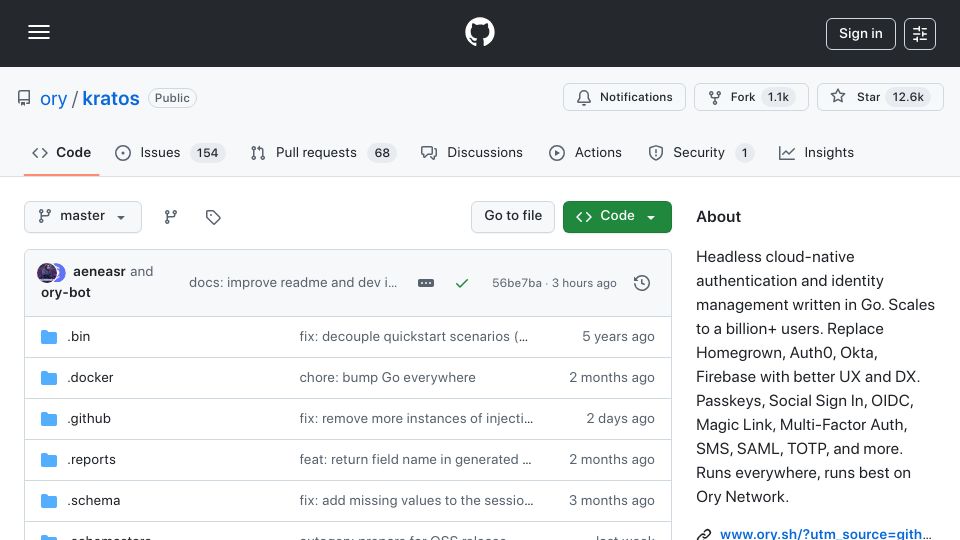This screenshot has height=540, width=960.
Task: Open the Insights tab
Action: pos(816,152)
